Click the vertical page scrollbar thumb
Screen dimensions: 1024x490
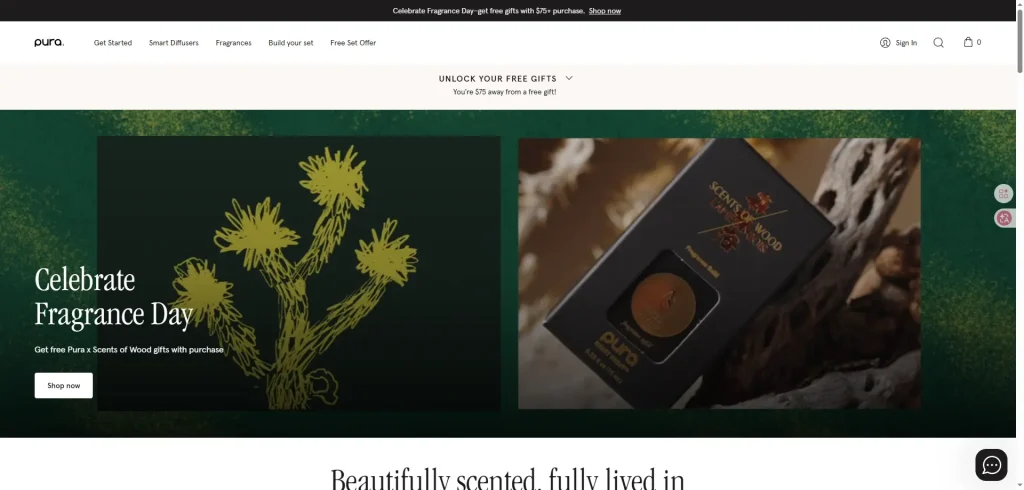tap(1019, 41)
